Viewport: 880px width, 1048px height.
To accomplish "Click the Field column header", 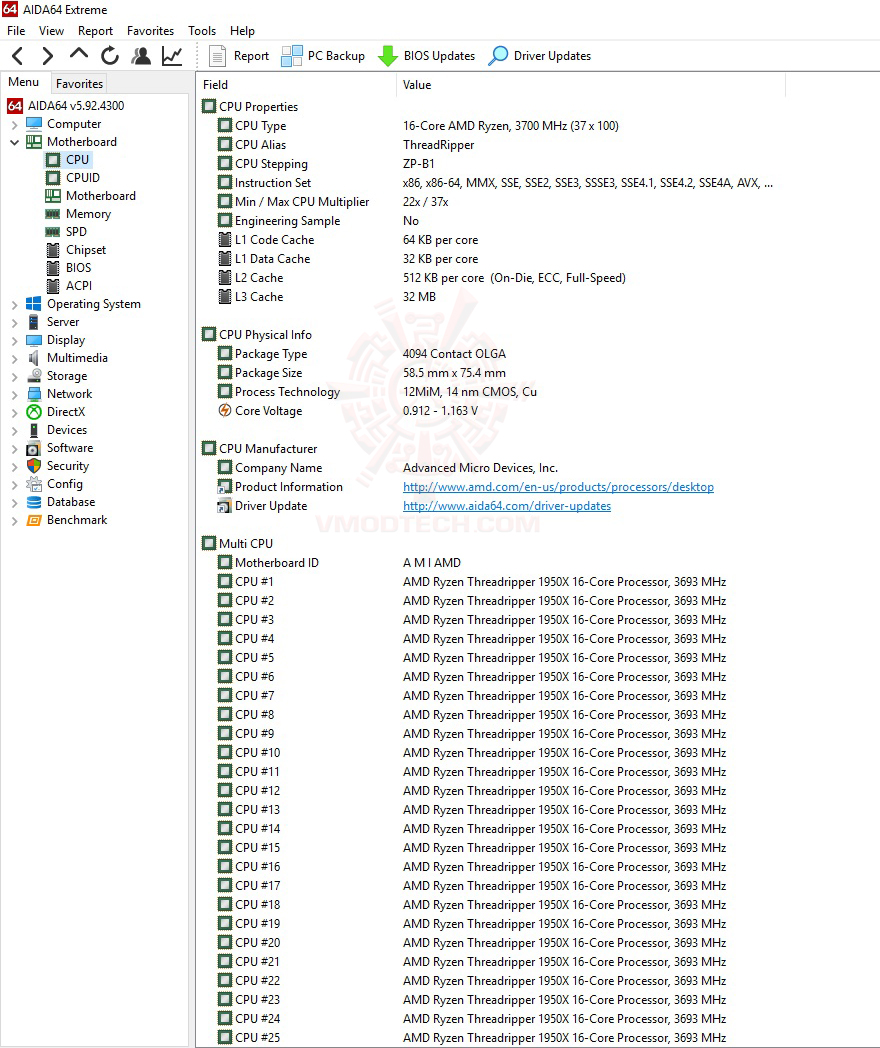I will click(x=297, y=85).
